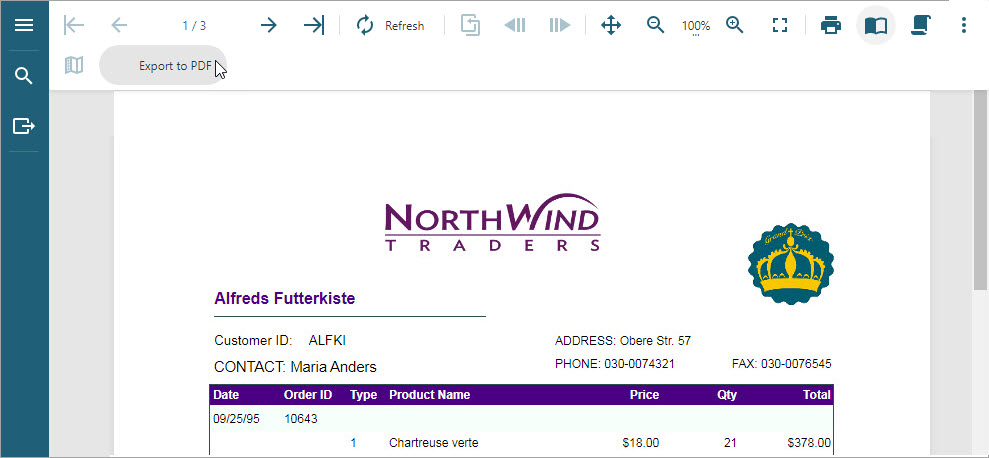Click the CONTACT: Maria Anders text

click(295, 367)
